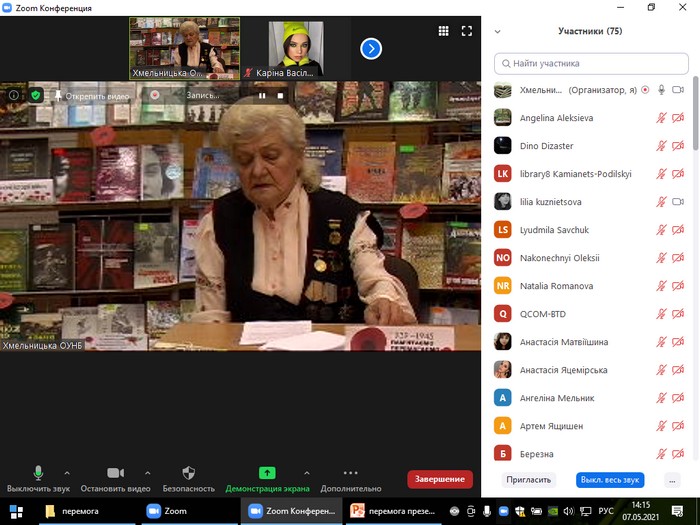Click the Find participant search field
The image size is (700, 525).
(x=591, y=63)
